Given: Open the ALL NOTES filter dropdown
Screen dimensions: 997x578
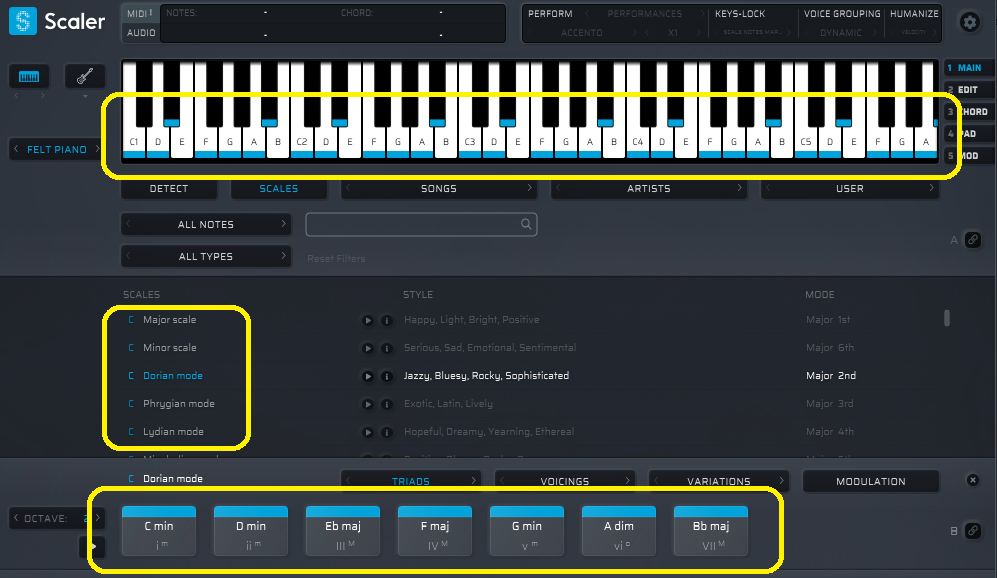Looking at the screenshot, I should [205, 224].
